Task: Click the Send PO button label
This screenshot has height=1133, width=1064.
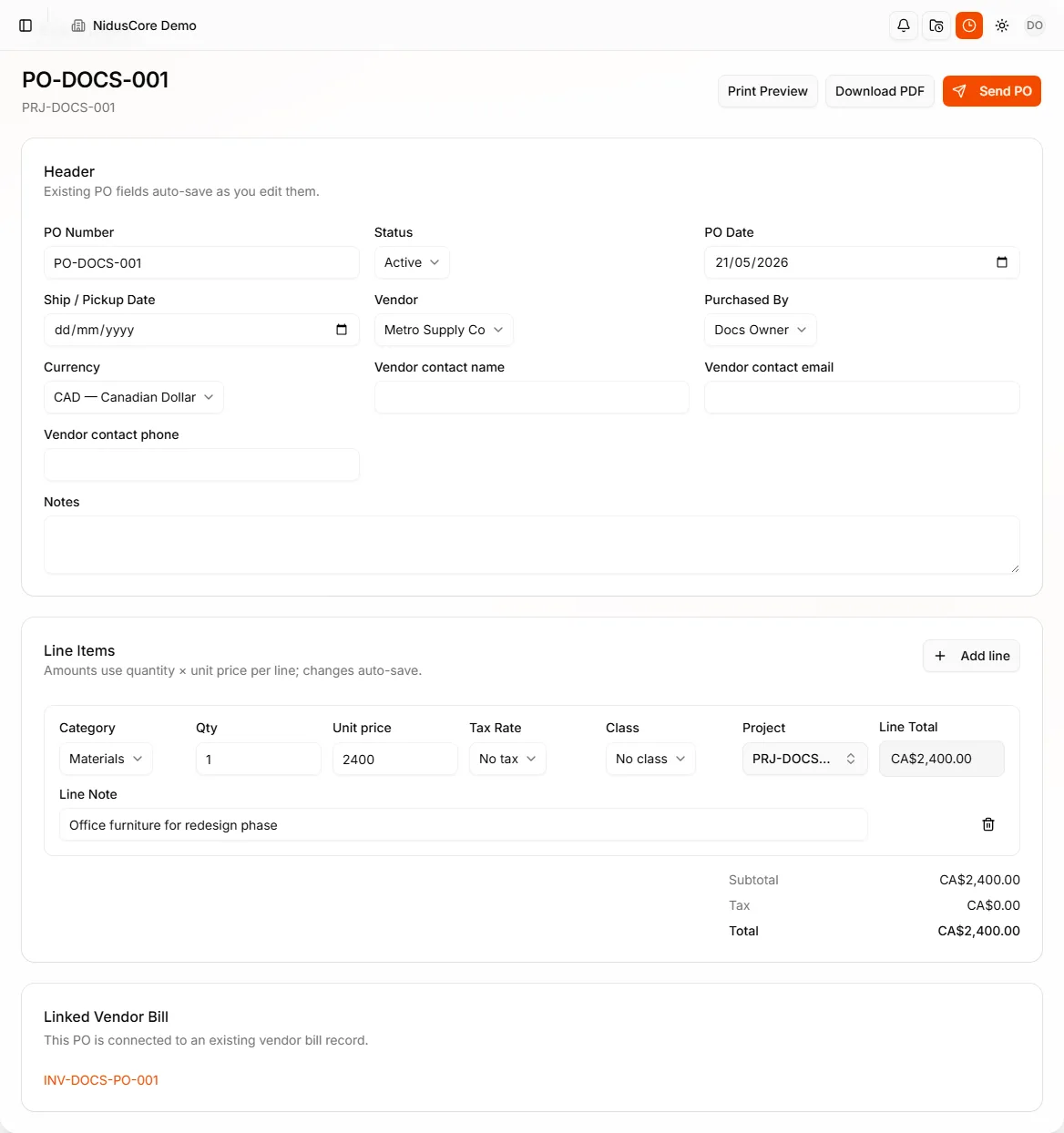Action: (1006, 91)
